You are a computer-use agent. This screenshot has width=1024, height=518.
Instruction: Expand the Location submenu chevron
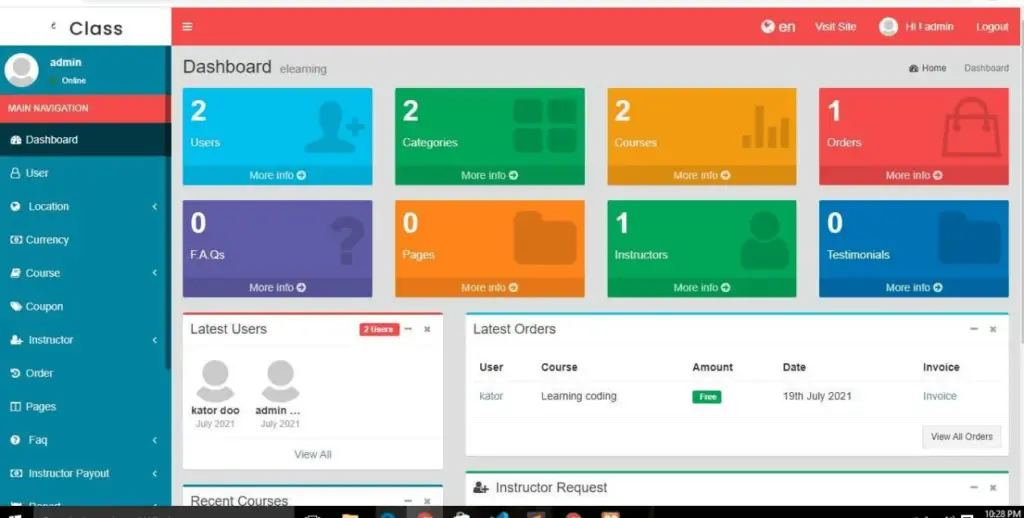tap(155, 206)
